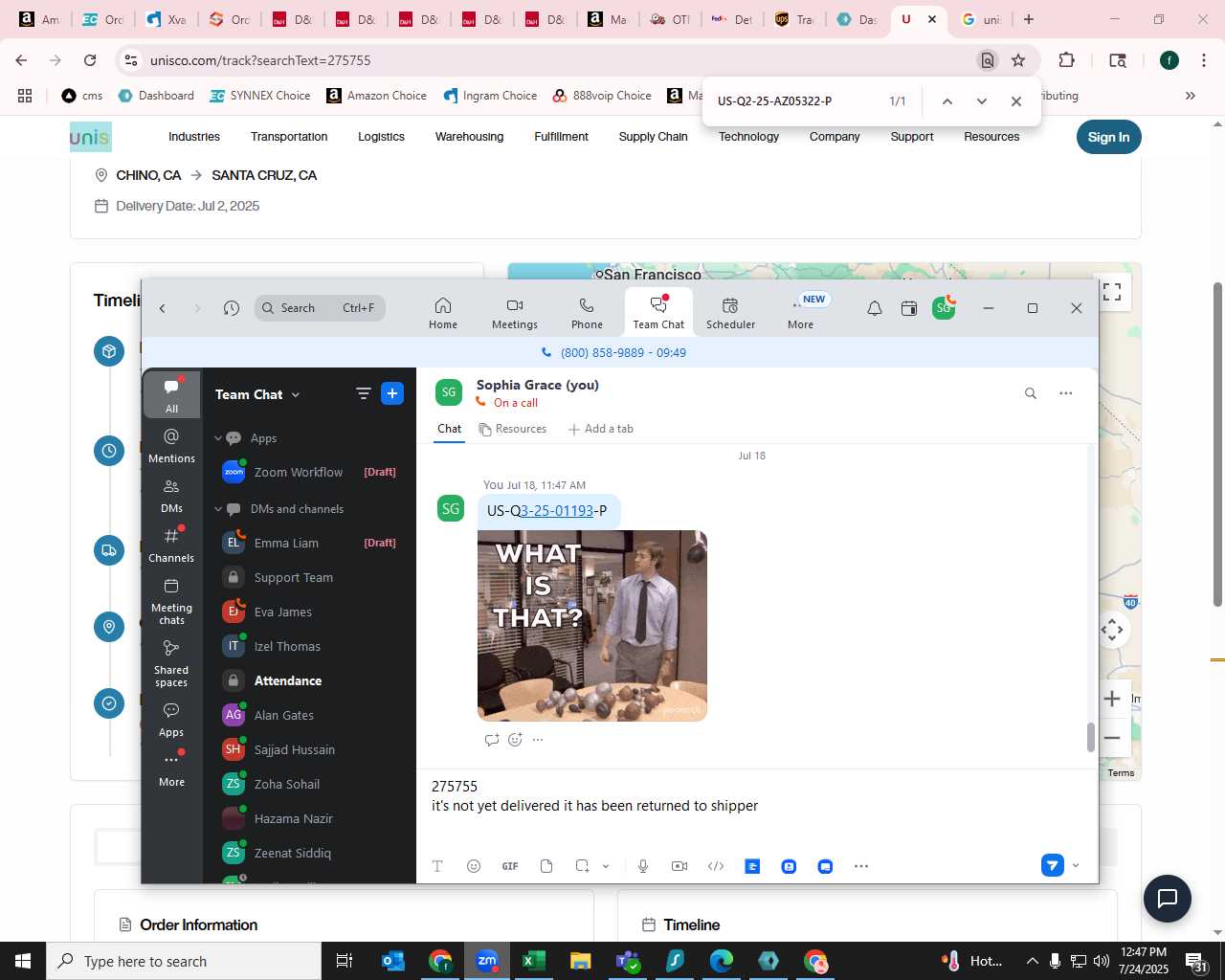Open the Scheduler tab in Zoom

point(730,313)
